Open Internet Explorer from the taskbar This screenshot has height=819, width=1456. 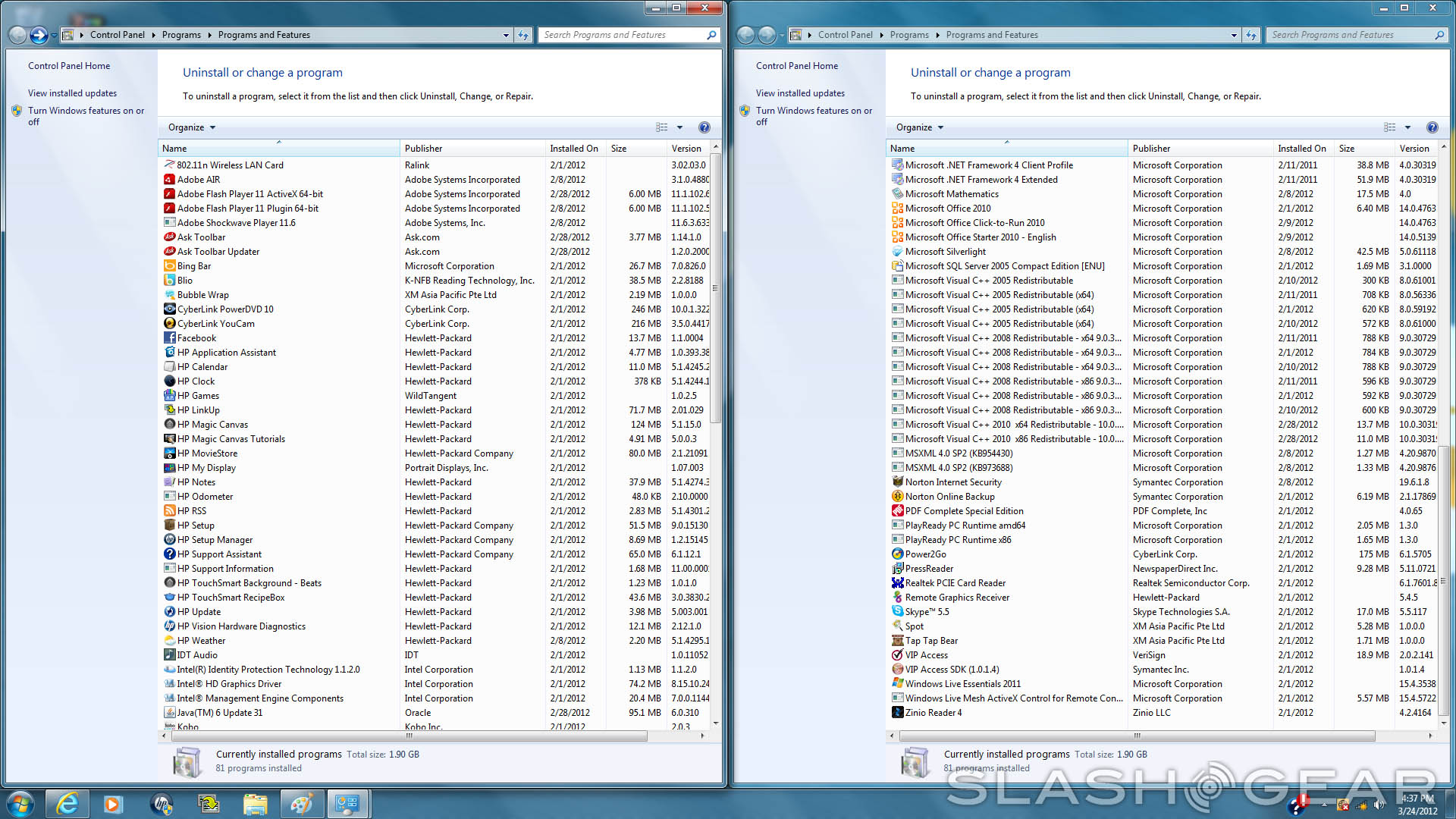(67, 804)
